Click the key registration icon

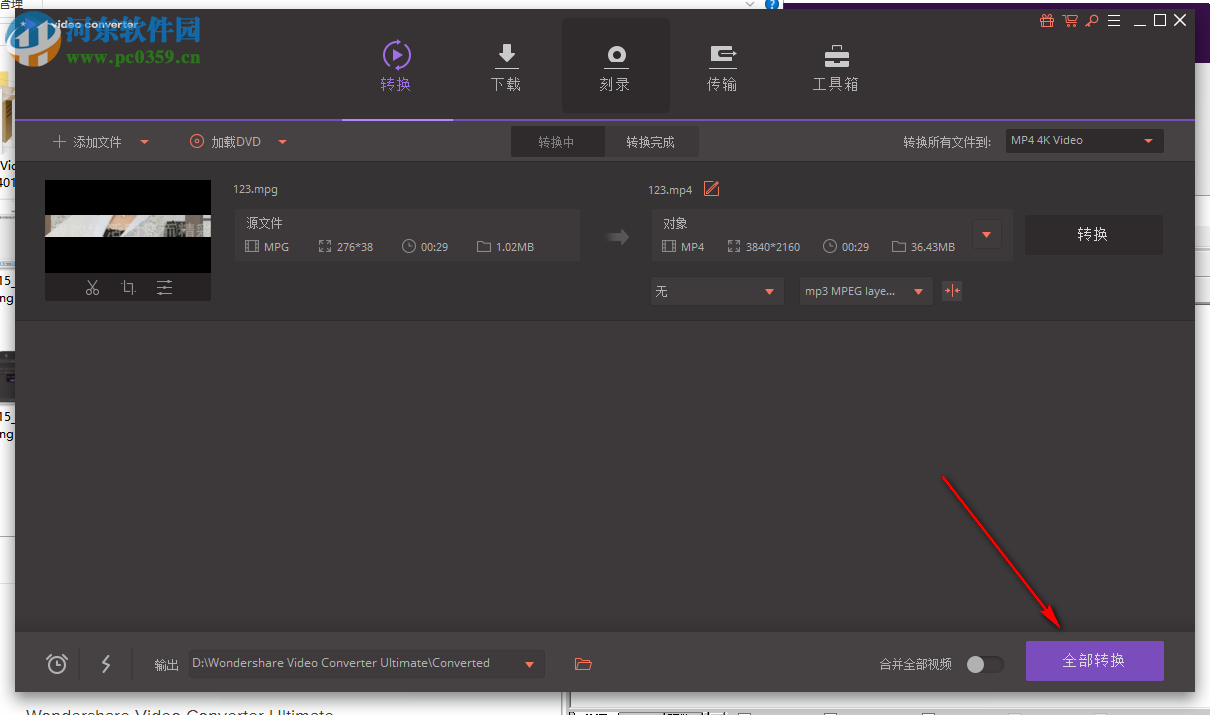tap(1092, 20)
